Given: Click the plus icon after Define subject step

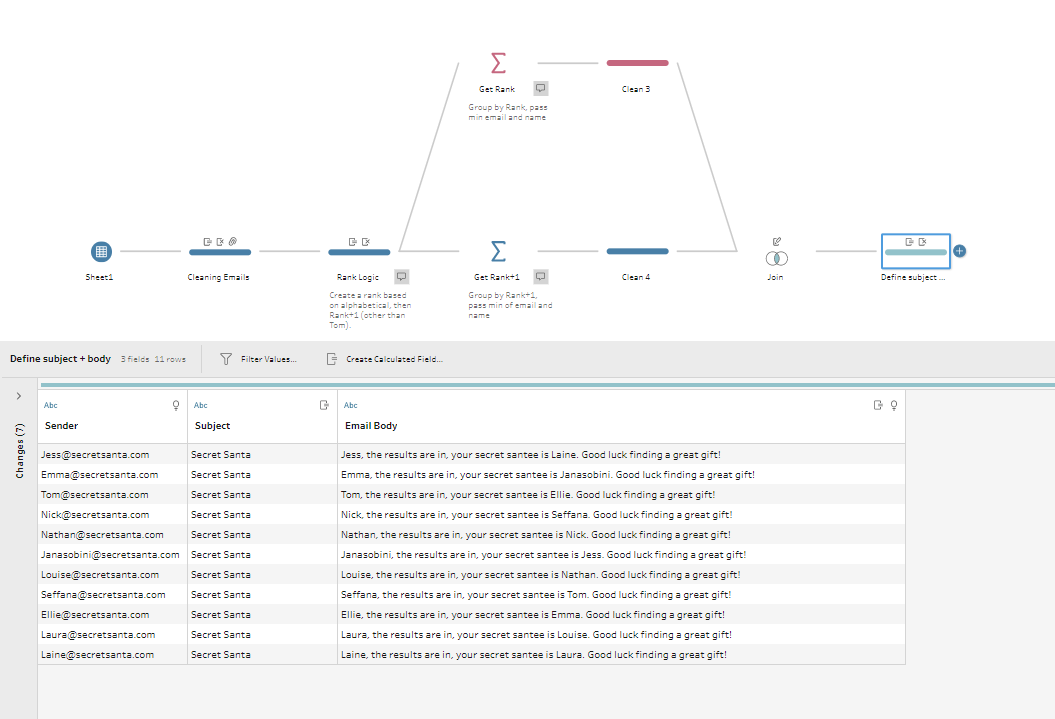Looking at the screenshot, I should [959, 251].
